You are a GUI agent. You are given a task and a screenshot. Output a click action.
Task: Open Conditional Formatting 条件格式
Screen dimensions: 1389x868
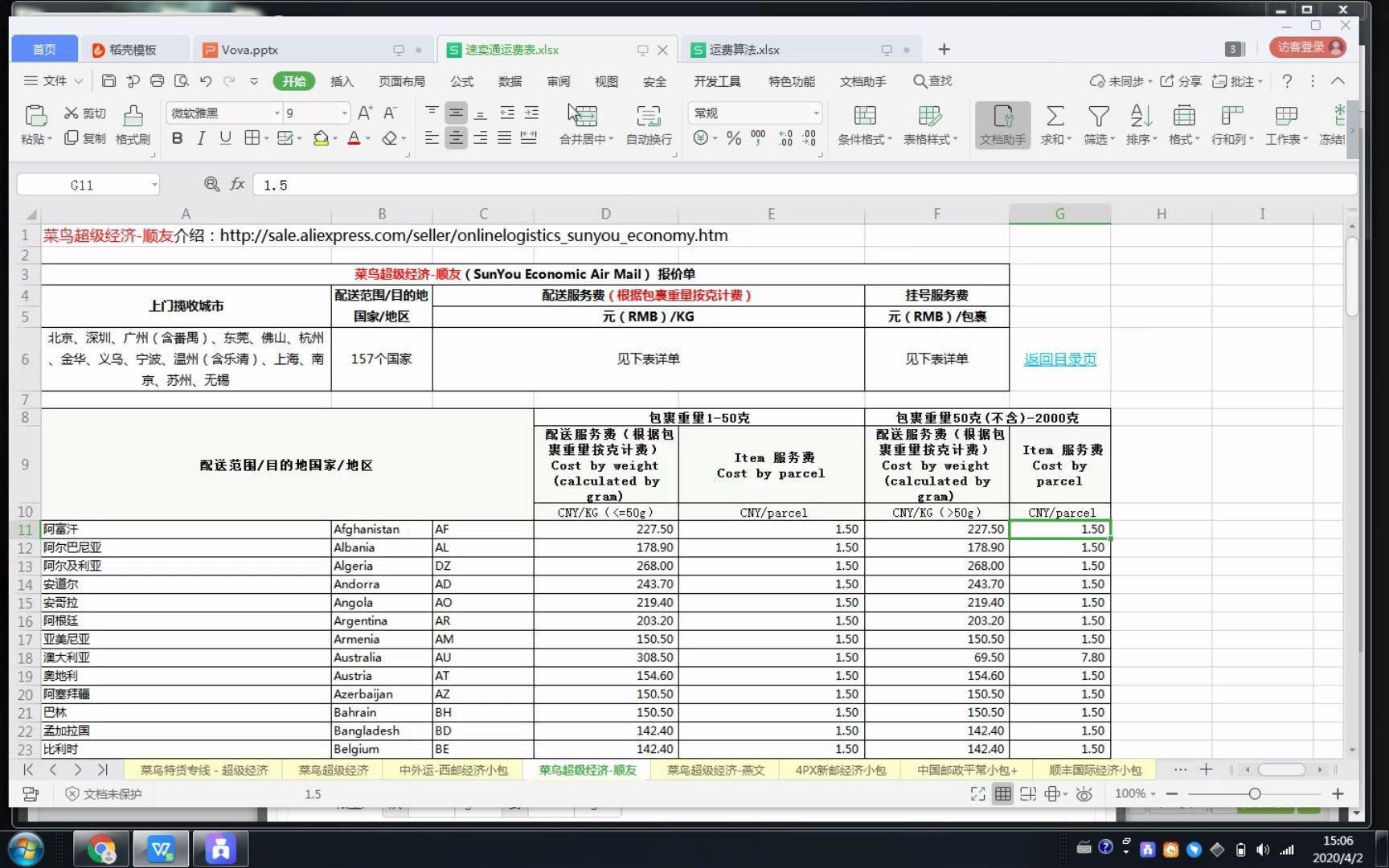click(863, 125)
